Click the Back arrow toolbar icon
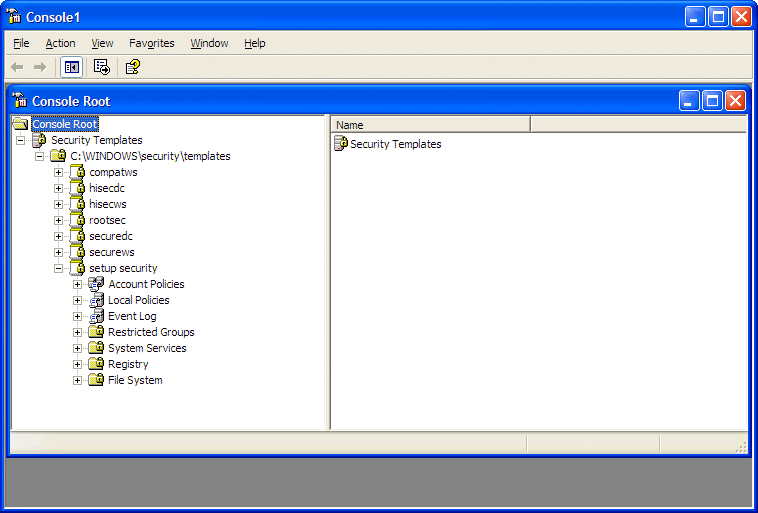 tap(17, 67)
